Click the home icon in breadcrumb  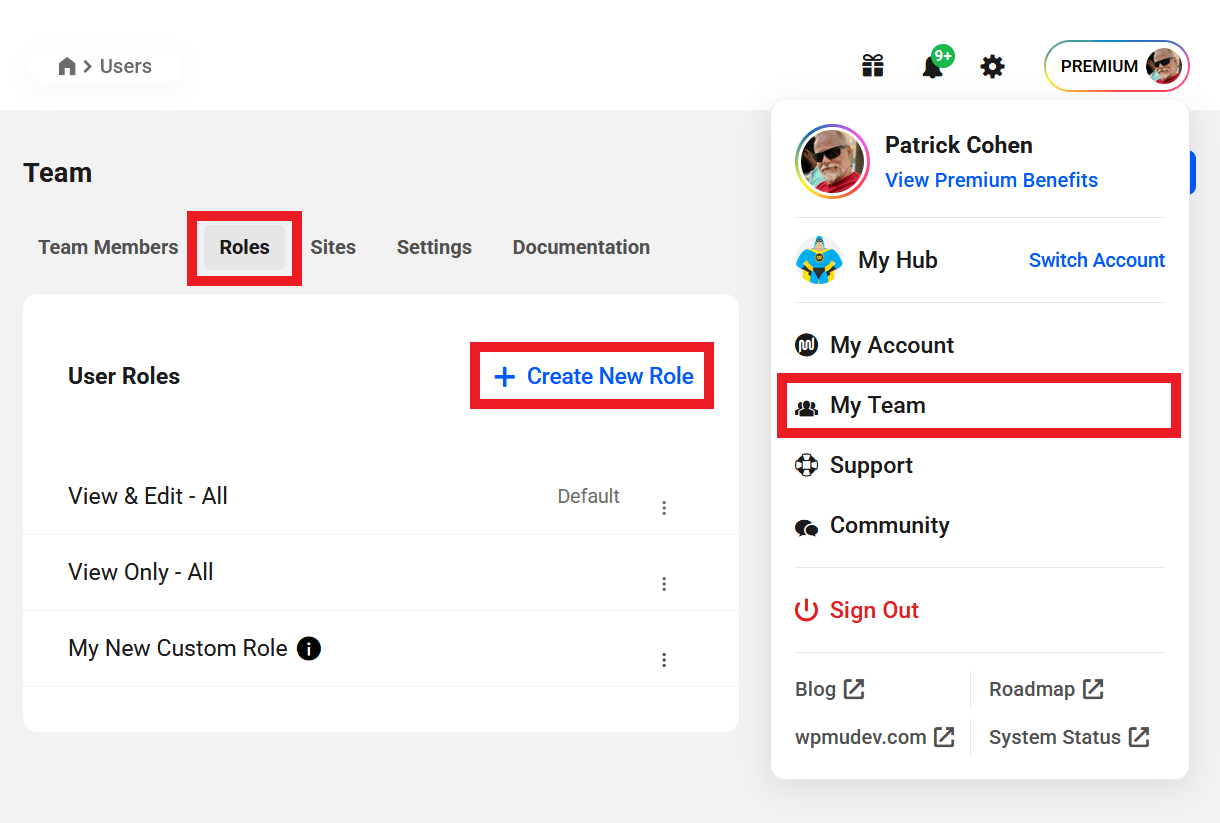coord(67,66)
